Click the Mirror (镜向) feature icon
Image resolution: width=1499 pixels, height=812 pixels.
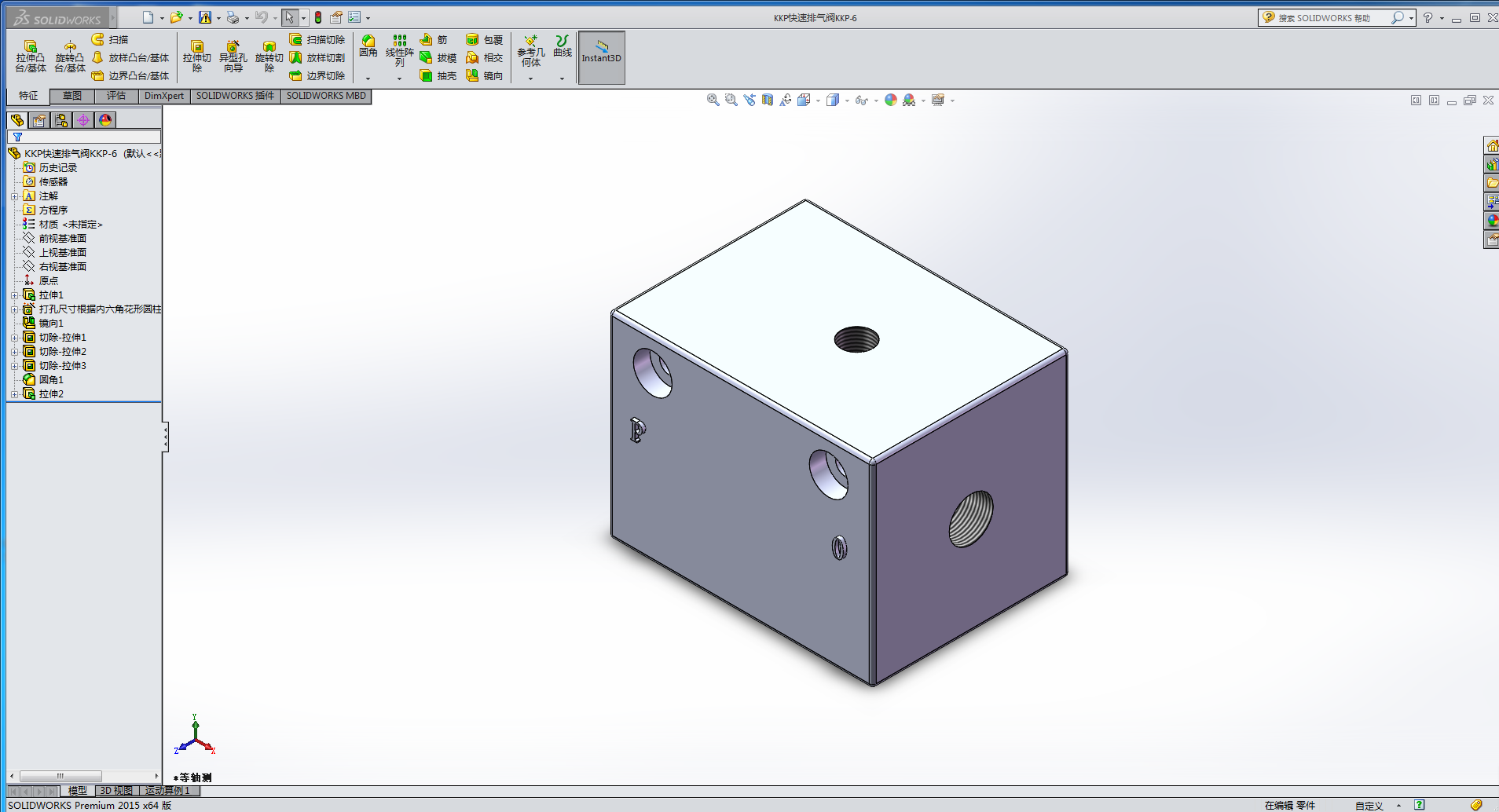pos(484,76)
